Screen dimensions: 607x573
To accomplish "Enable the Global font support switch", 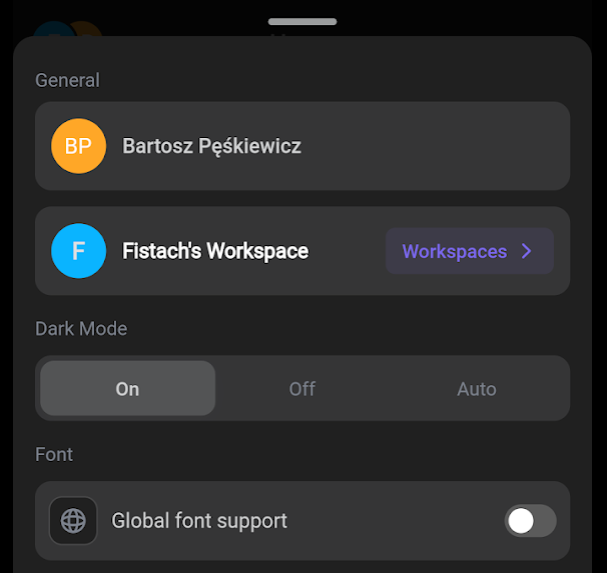I will point(530,521).
